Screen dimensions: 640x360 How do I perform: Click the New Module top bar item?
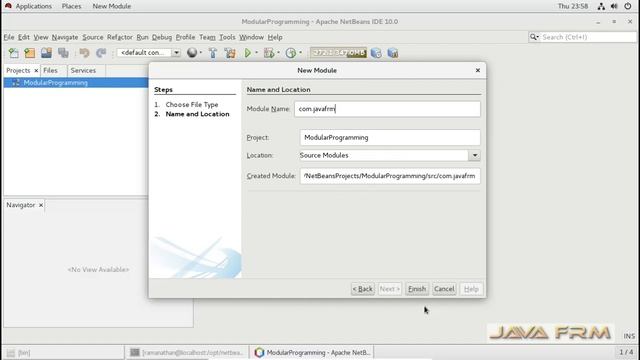click(x=112, y=6)
